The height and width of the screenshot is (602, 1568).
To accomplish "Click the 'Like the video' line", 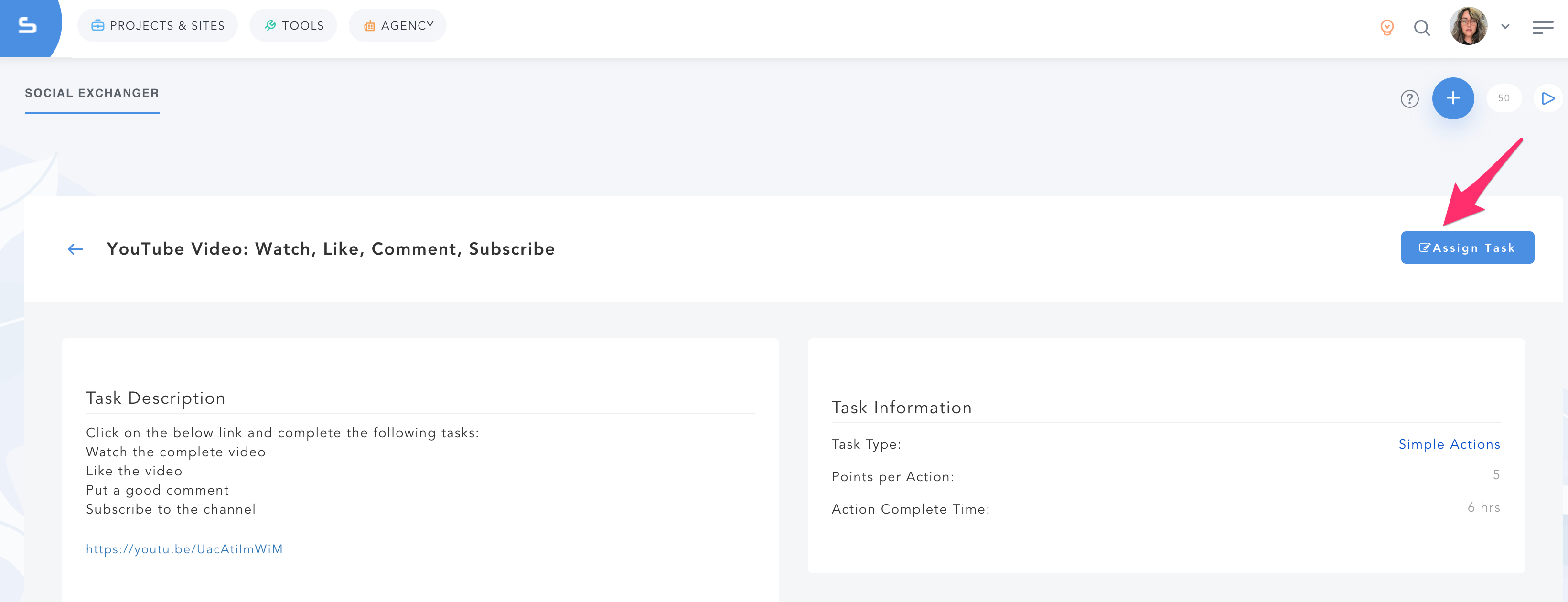I will [135, 471].
